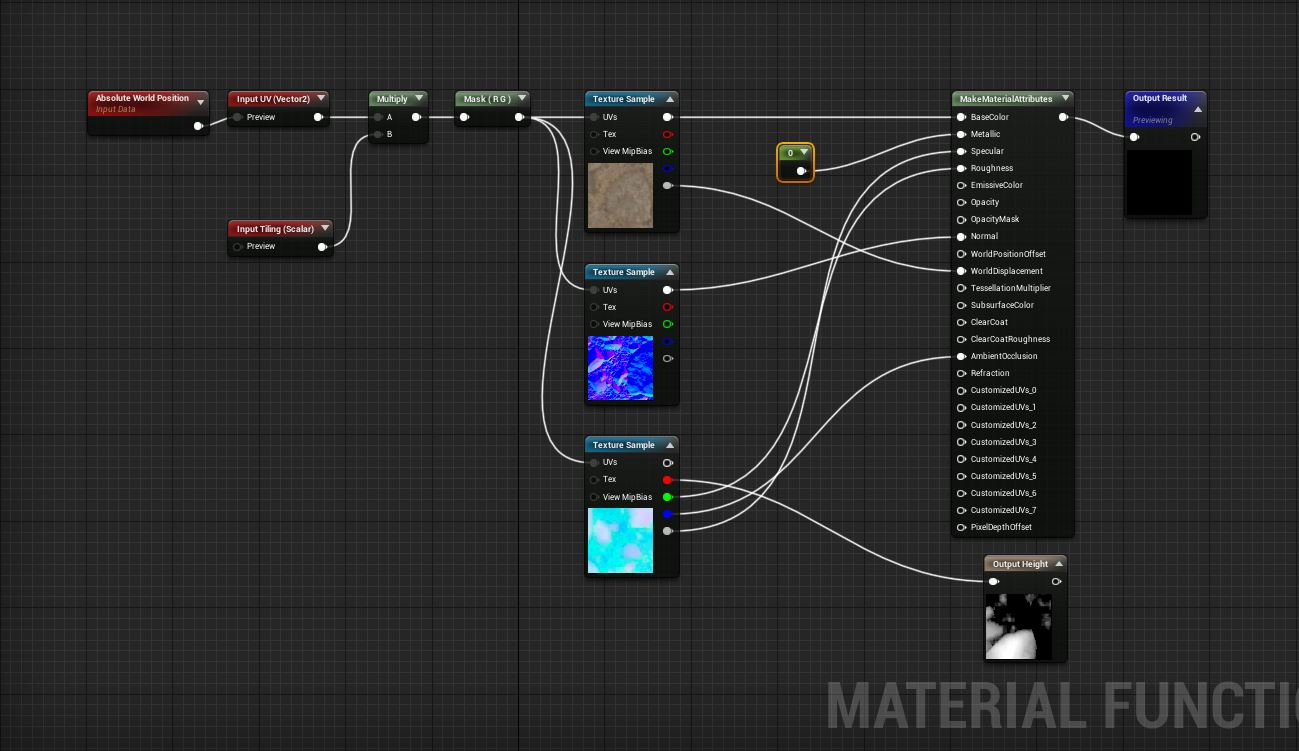This screenshot has height=751, width=1299.
Task: Click the Multiply node output pin
Action: [416, 117]
